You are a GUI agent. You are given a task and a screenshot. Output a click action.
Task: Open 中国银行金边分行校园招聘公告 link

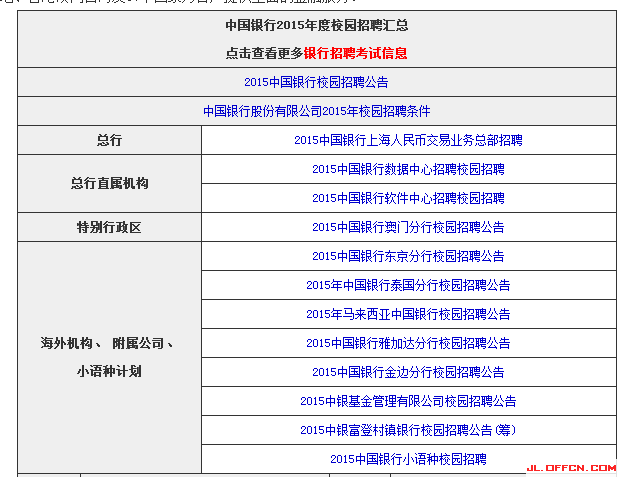408,372
